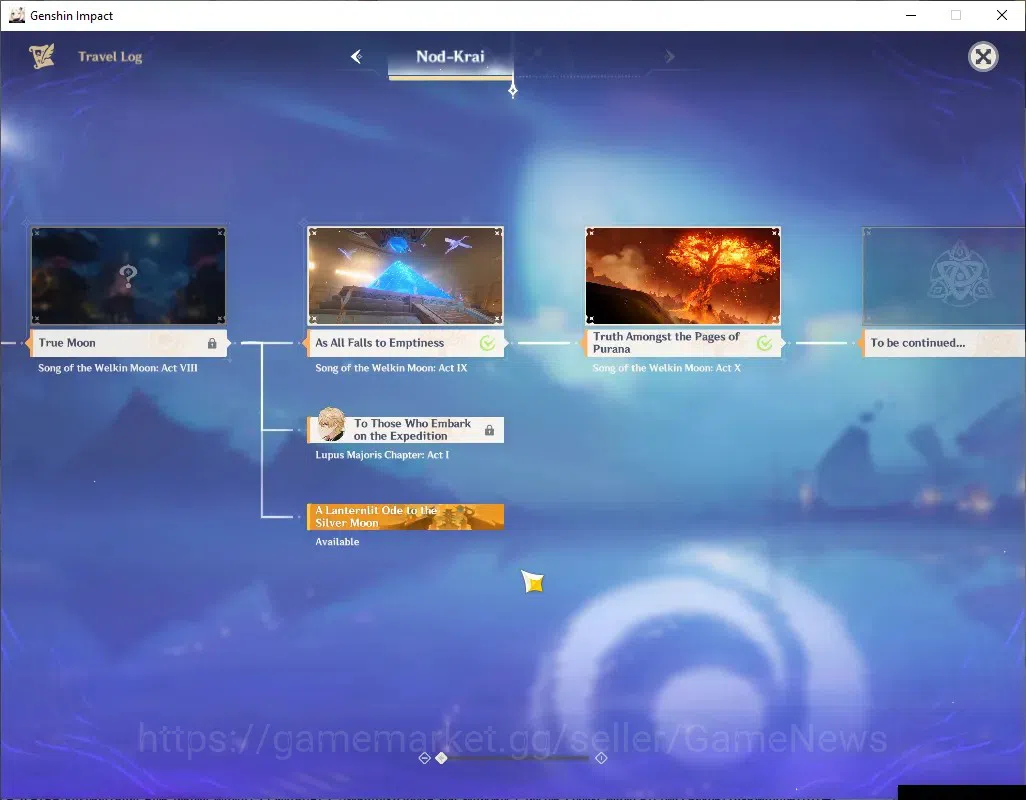Screen dimensions: 1026x800
Task: Select the True Moon quest label
Action: tap(128, 343)
